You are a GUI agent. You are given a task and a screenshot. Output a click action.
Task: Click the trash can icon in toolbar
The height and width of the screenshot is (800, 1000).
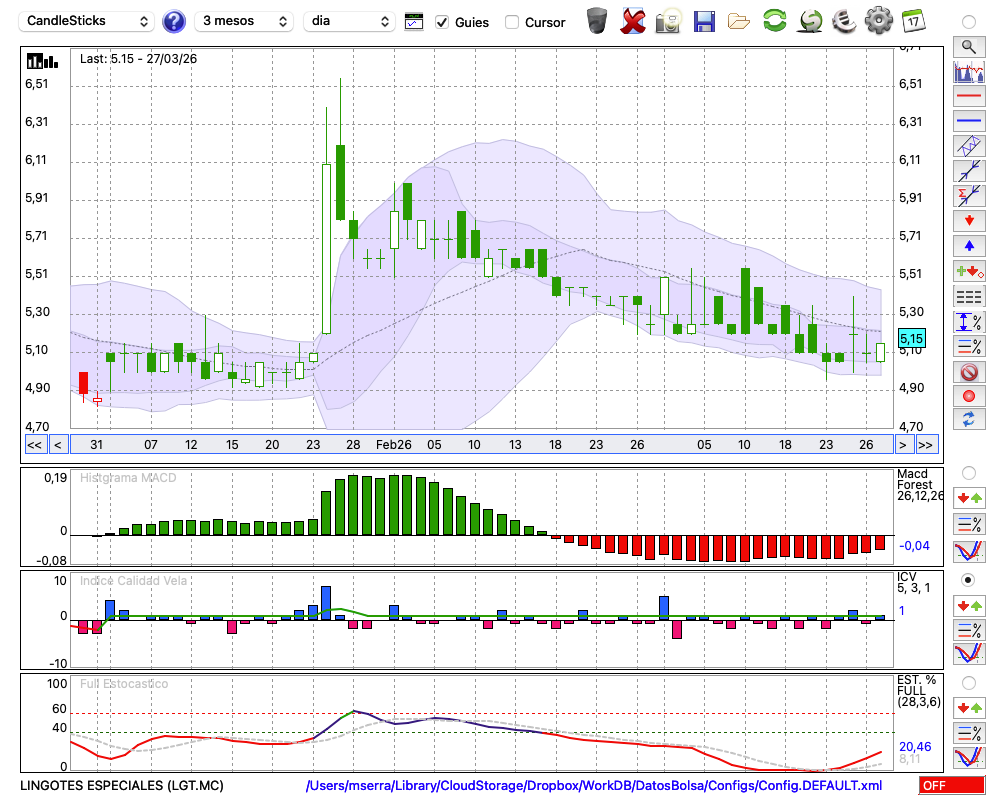point(597,21)
